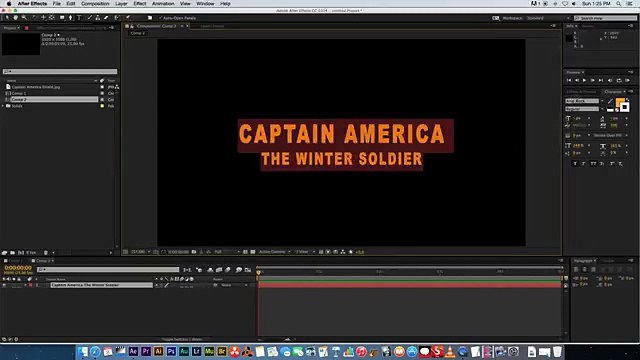Open the layer Parent None dropdown

pyautogui.click(x=234, y=285)
